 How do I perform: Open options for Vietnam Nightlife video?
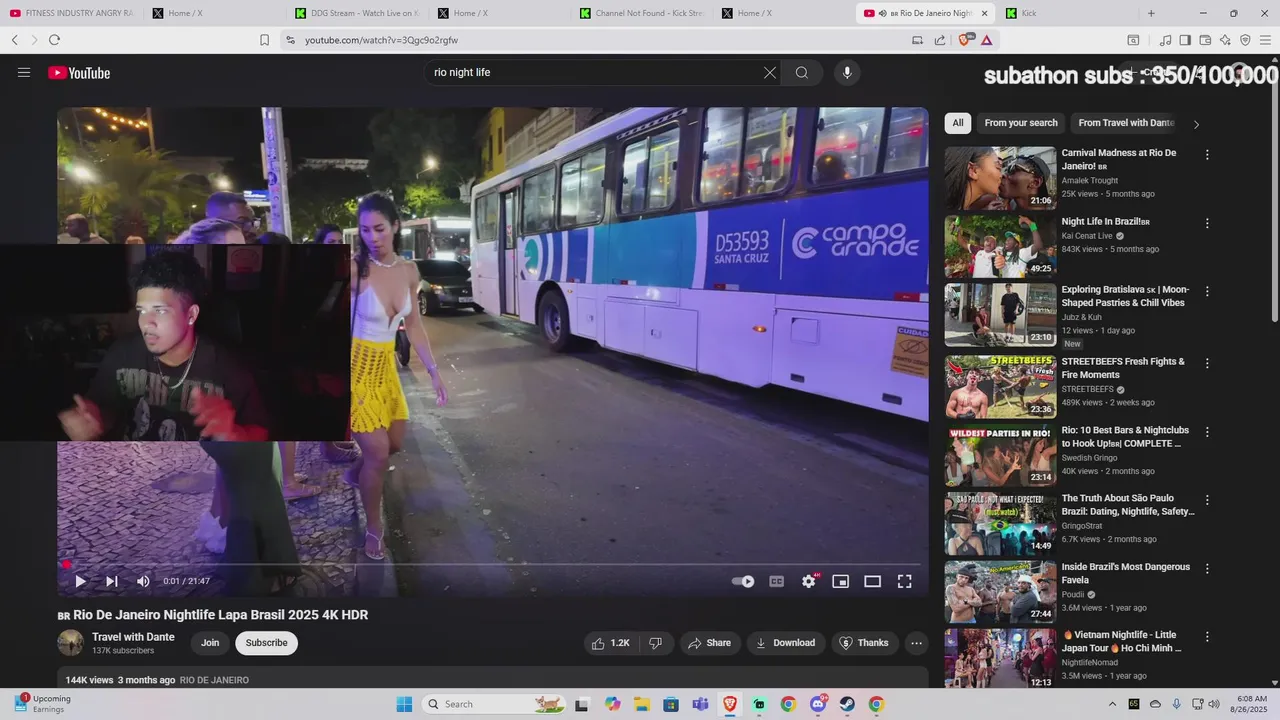click(x=1207, y=636)
